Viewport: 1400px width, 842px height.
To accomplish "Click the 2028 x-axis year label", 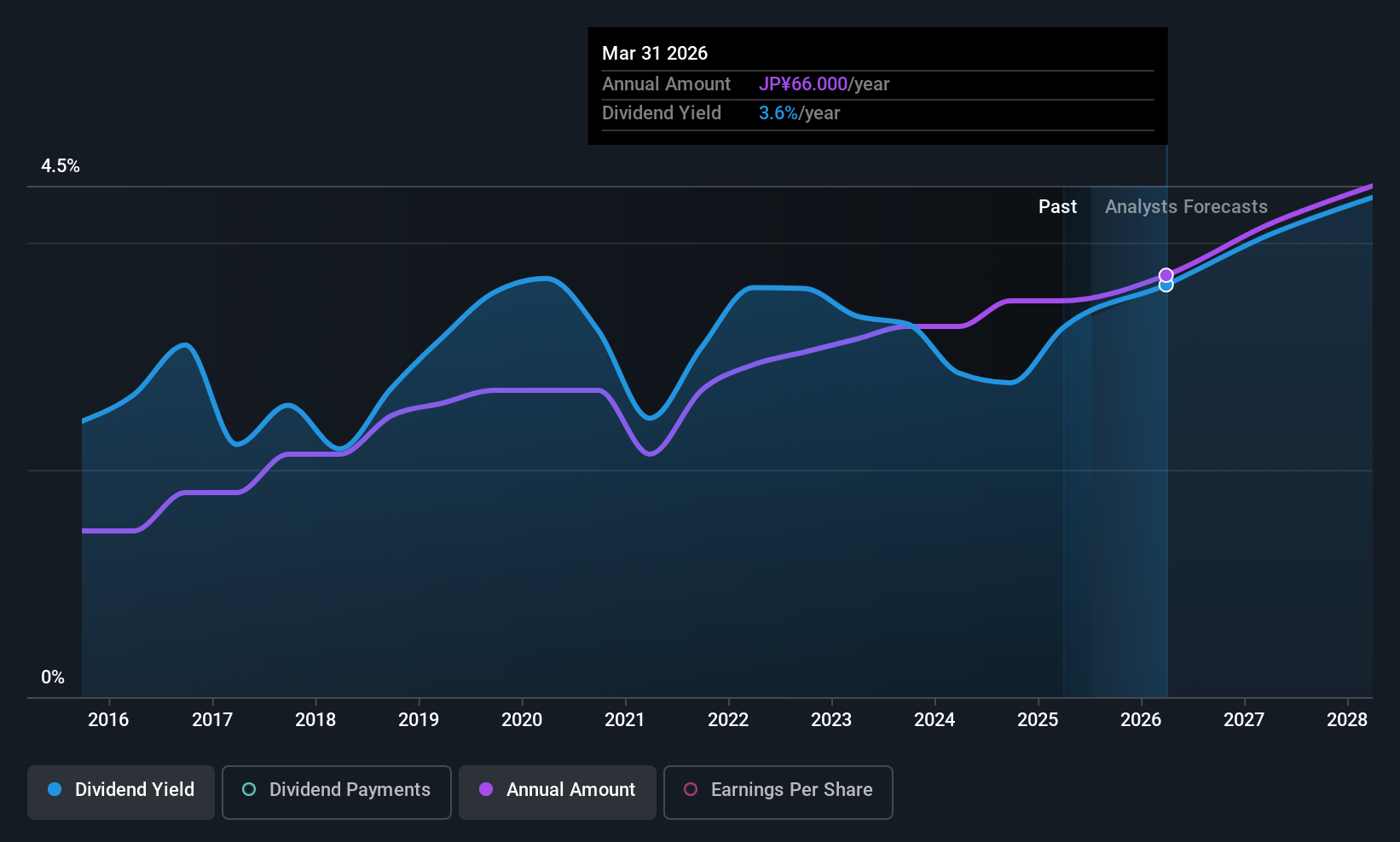I will (1347, 720).
